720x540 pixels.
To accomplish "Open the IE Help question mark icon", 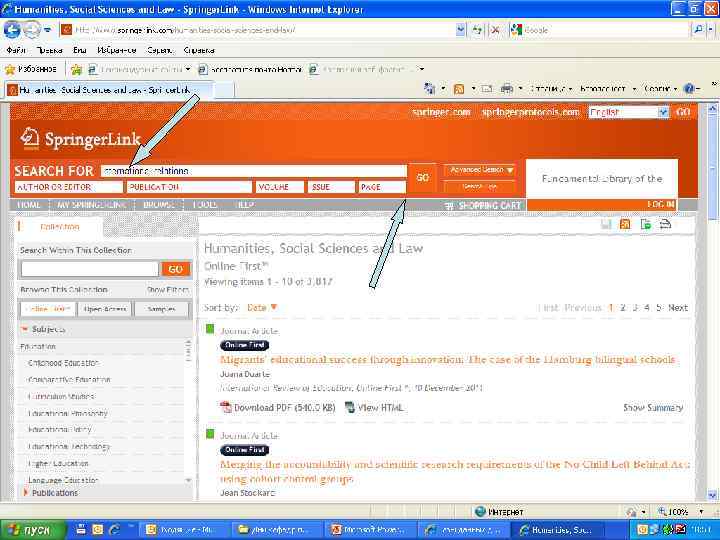I will 689,89.
